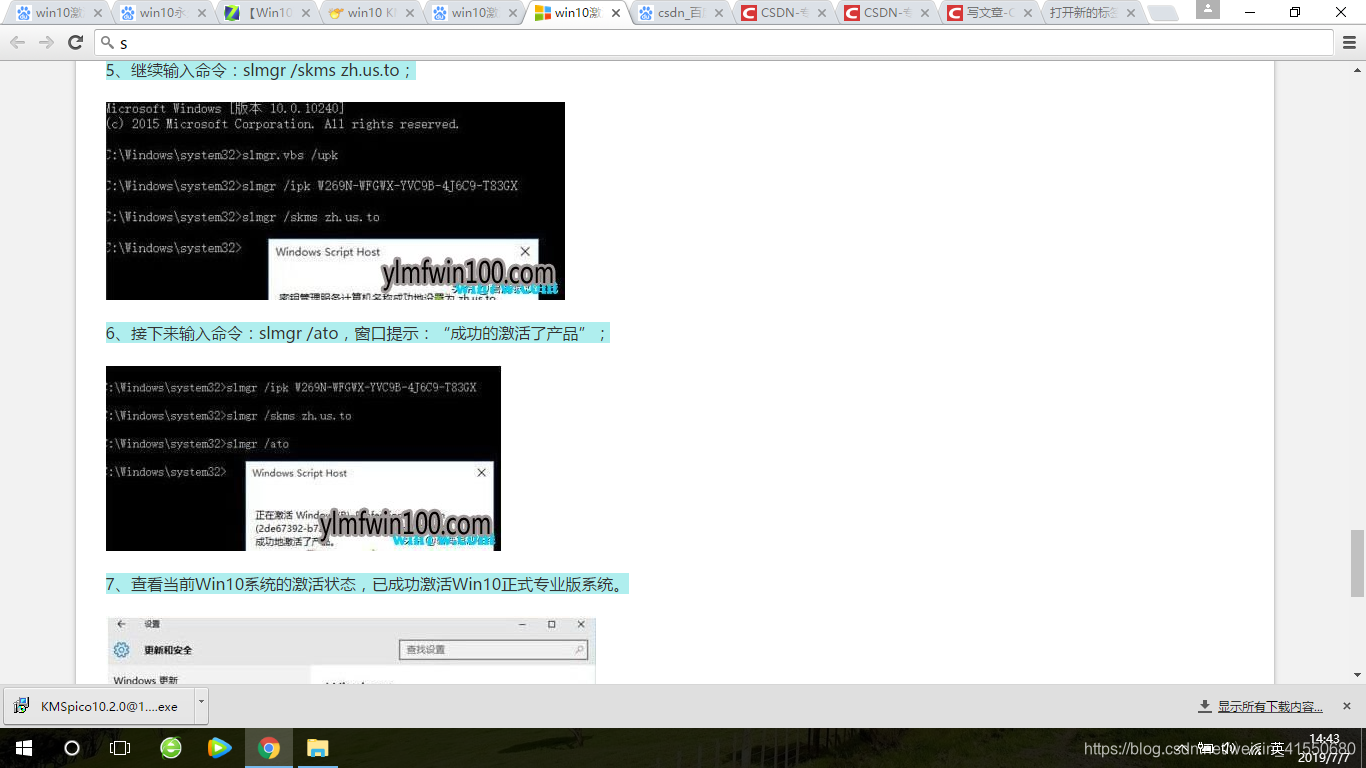Close the csdn_百度 tab

pyautogui.click(x=720, y=14)
